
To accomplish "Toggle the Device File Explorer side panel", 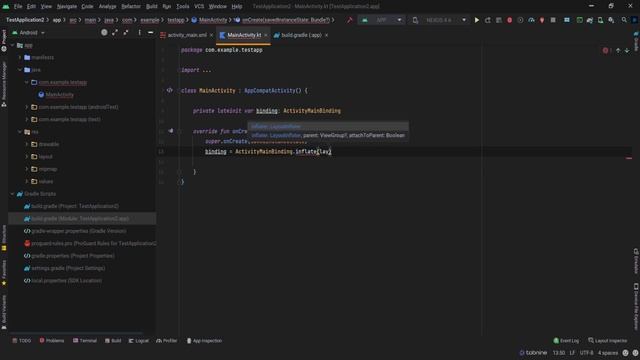I will pos(636,307).
